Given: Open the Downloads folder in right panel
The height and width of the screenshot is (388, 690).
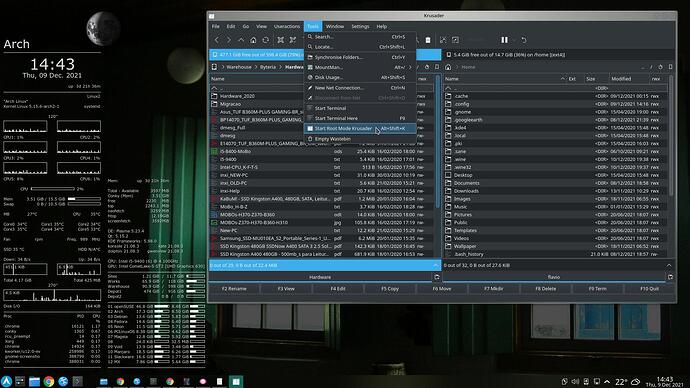Looking at the screenshot, I should [x=466, y=191].
